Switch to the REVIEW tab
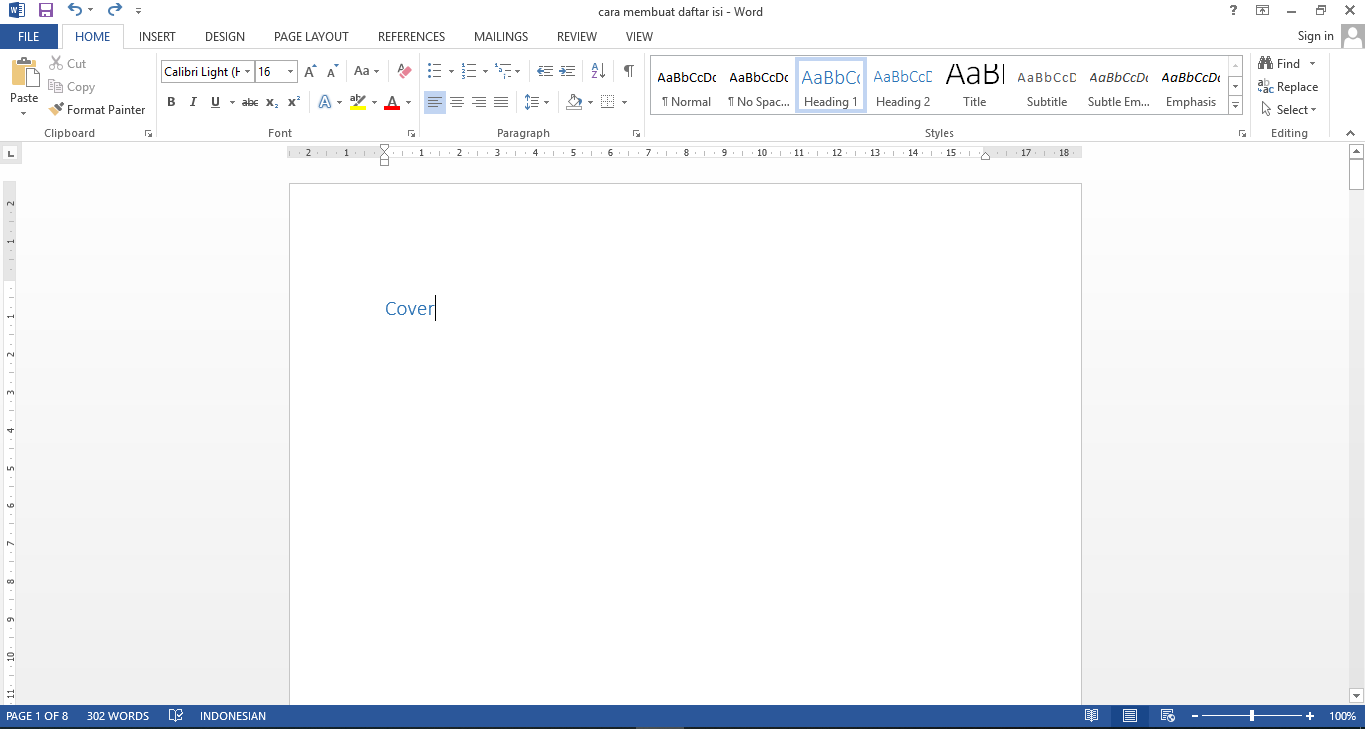The width and height of the screenshot is (1365, 729). [x=577, y=37]
